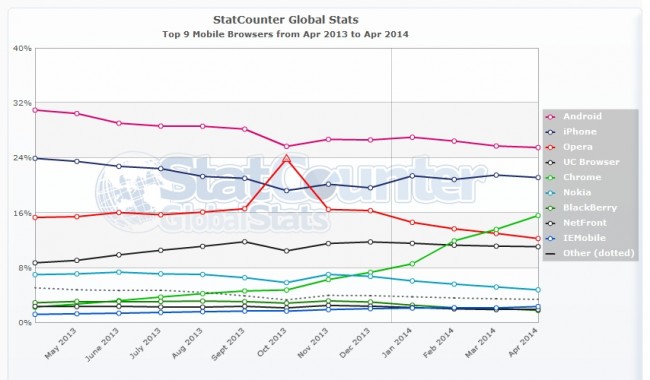This screenshot has height=380, width=650.
Task: Click the 24% y-axis label
Action: pyautogui.click(x=22, y=158)
